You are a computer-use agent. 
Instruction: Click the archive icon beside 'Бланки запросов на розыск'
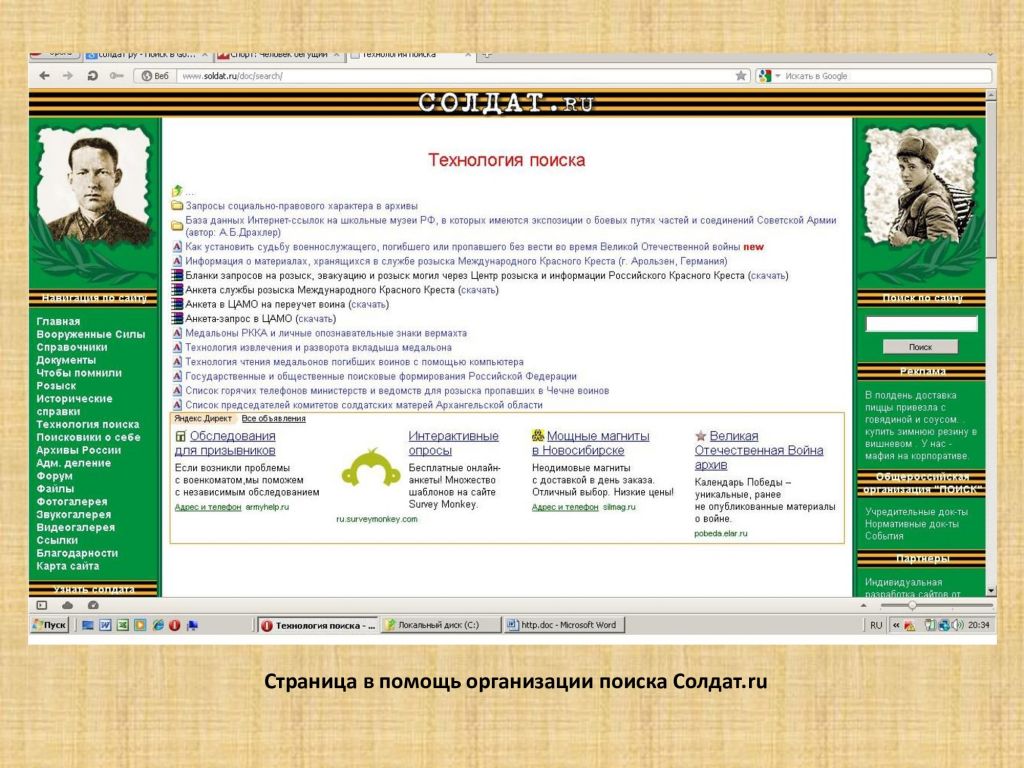(177, 276)
